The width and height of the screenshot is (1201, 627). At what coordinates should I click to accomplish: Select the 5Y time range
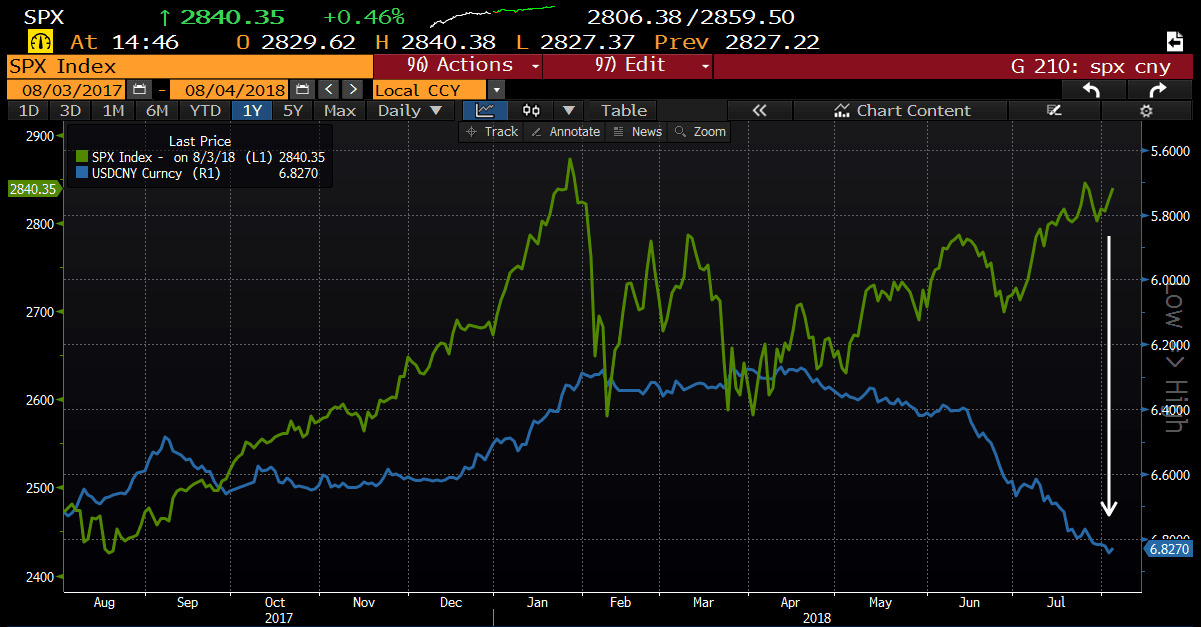point(292,111)
